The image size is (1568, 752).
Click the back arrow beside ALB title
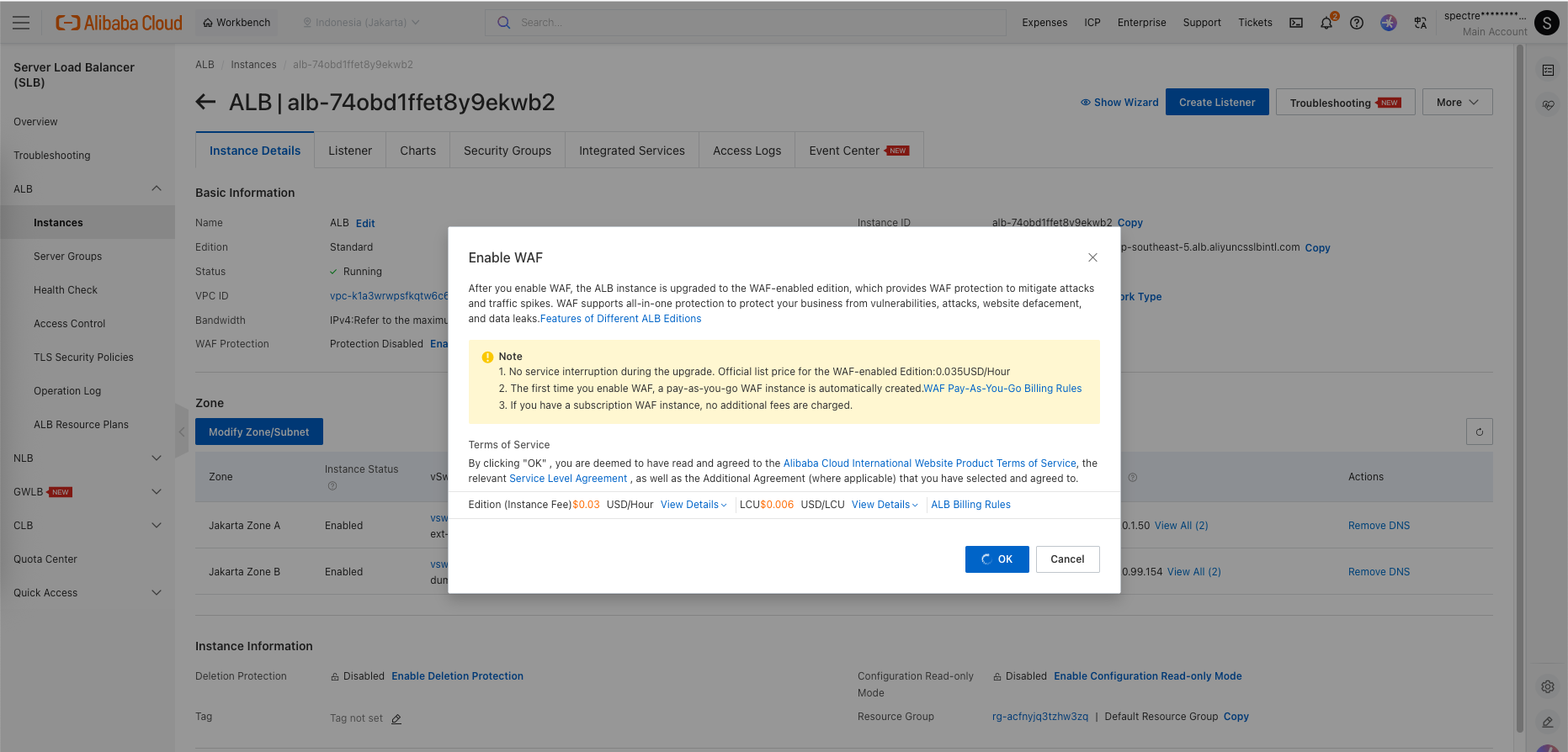(x=205, y=103)
